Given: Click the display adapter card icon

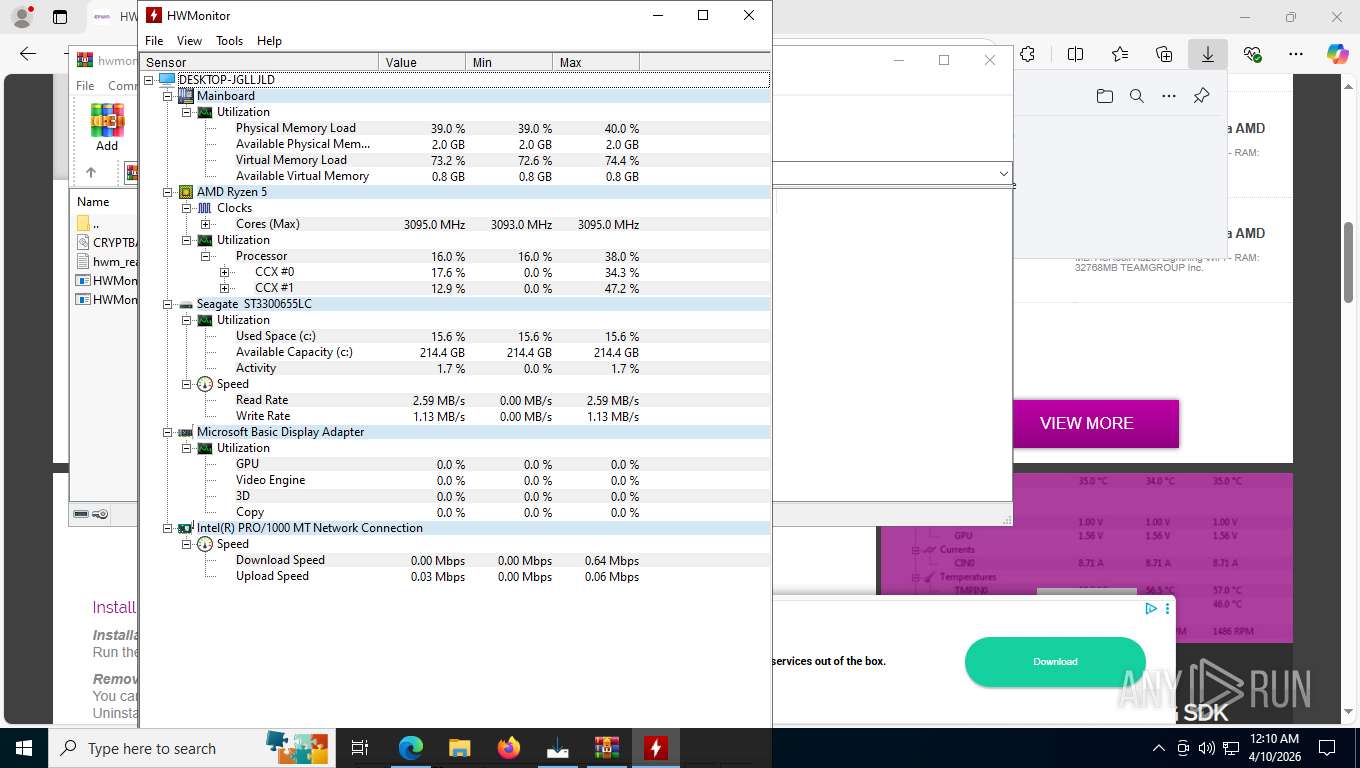Looking at the screenshot, I should click(x=186, y=432).
